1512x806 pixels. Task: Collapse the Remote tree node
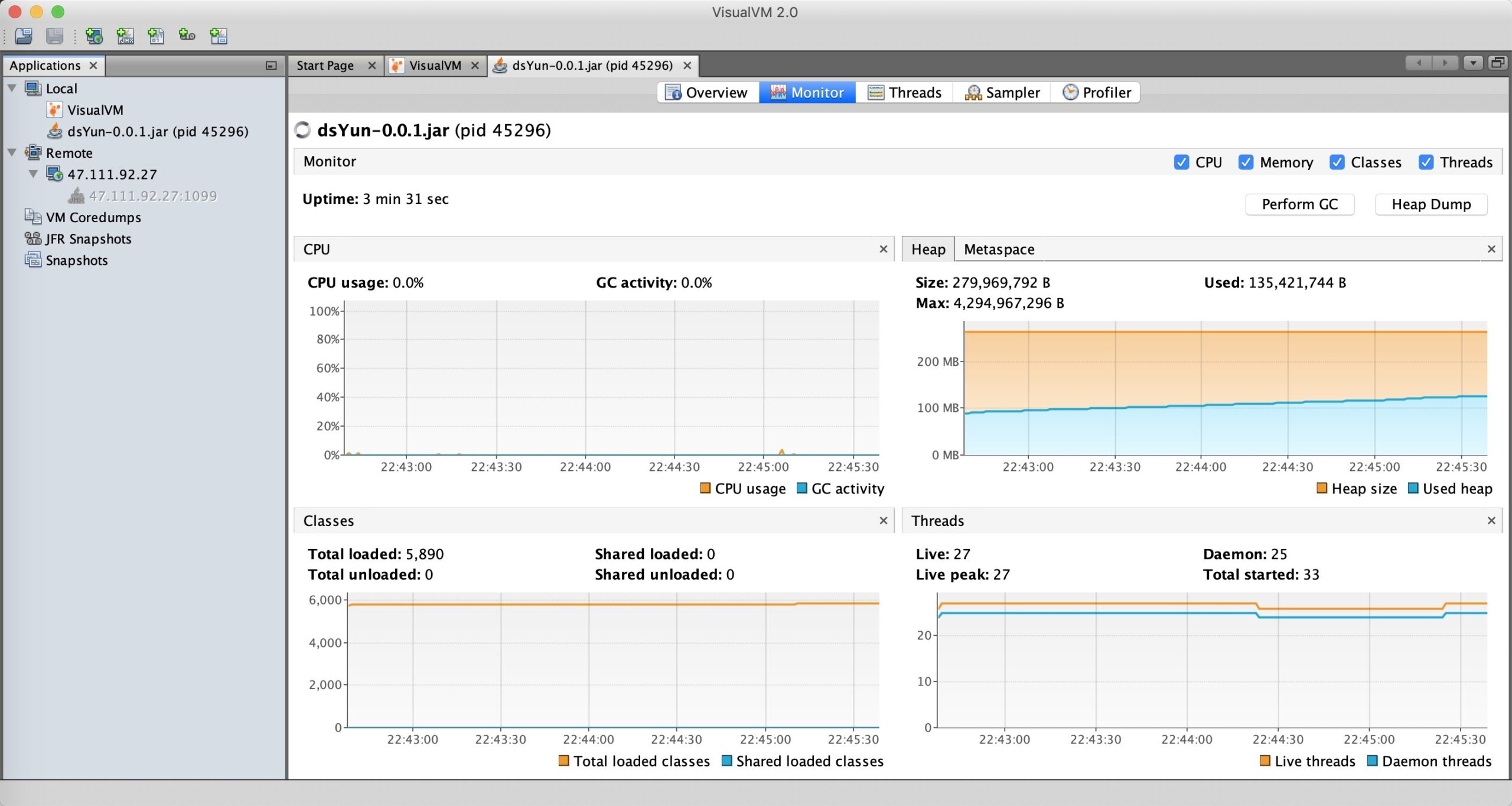click(x=12, y=153)
